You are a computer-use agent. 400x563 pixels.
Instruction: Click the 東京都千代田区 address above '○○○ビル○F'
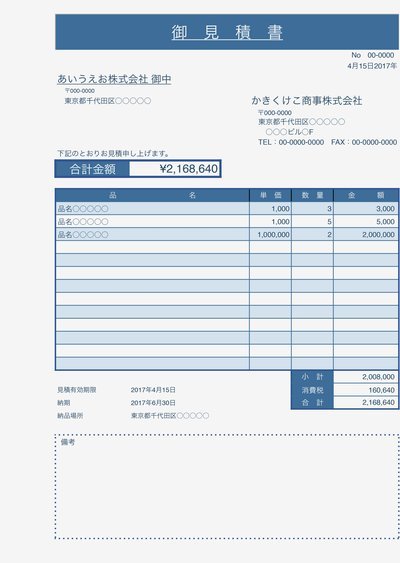coord(302,122)
